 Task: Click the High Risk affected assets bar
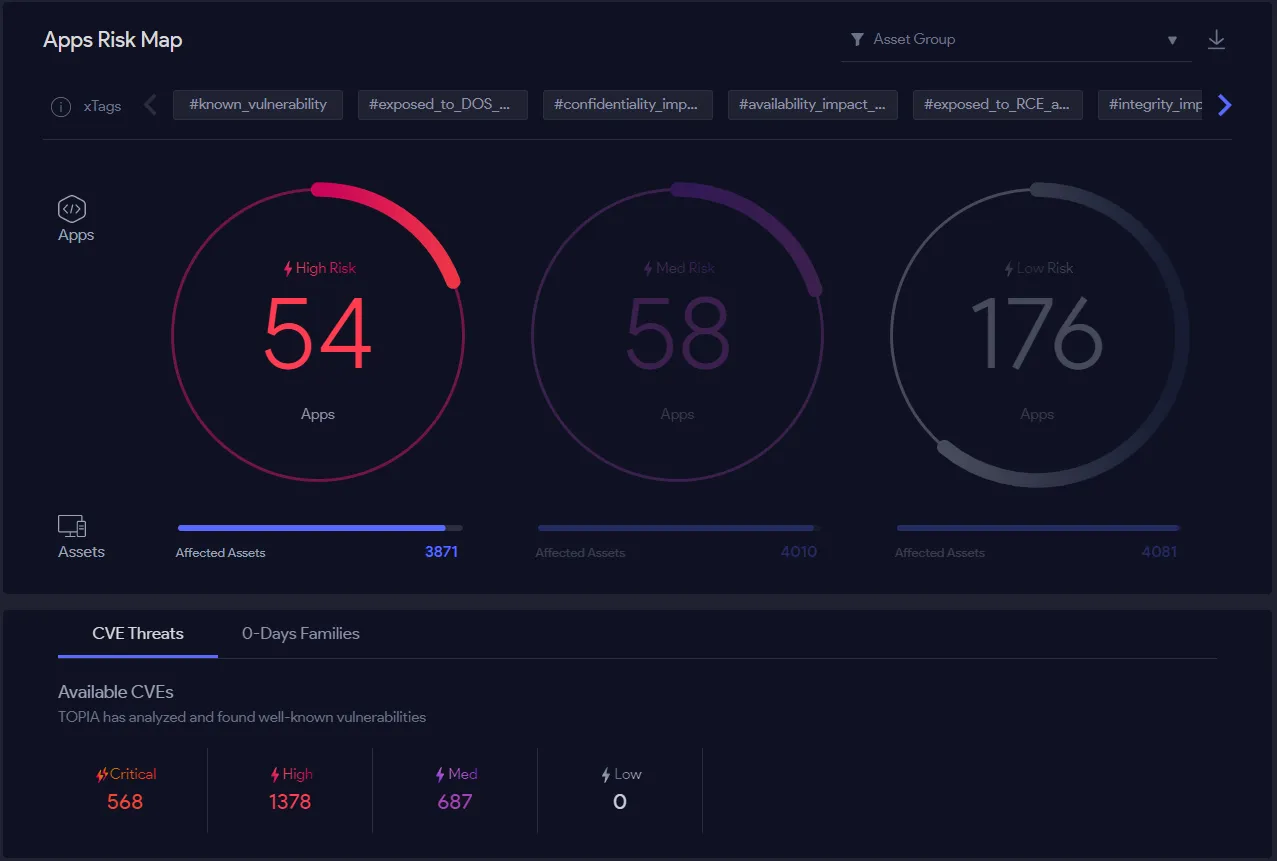pos(319,528)
